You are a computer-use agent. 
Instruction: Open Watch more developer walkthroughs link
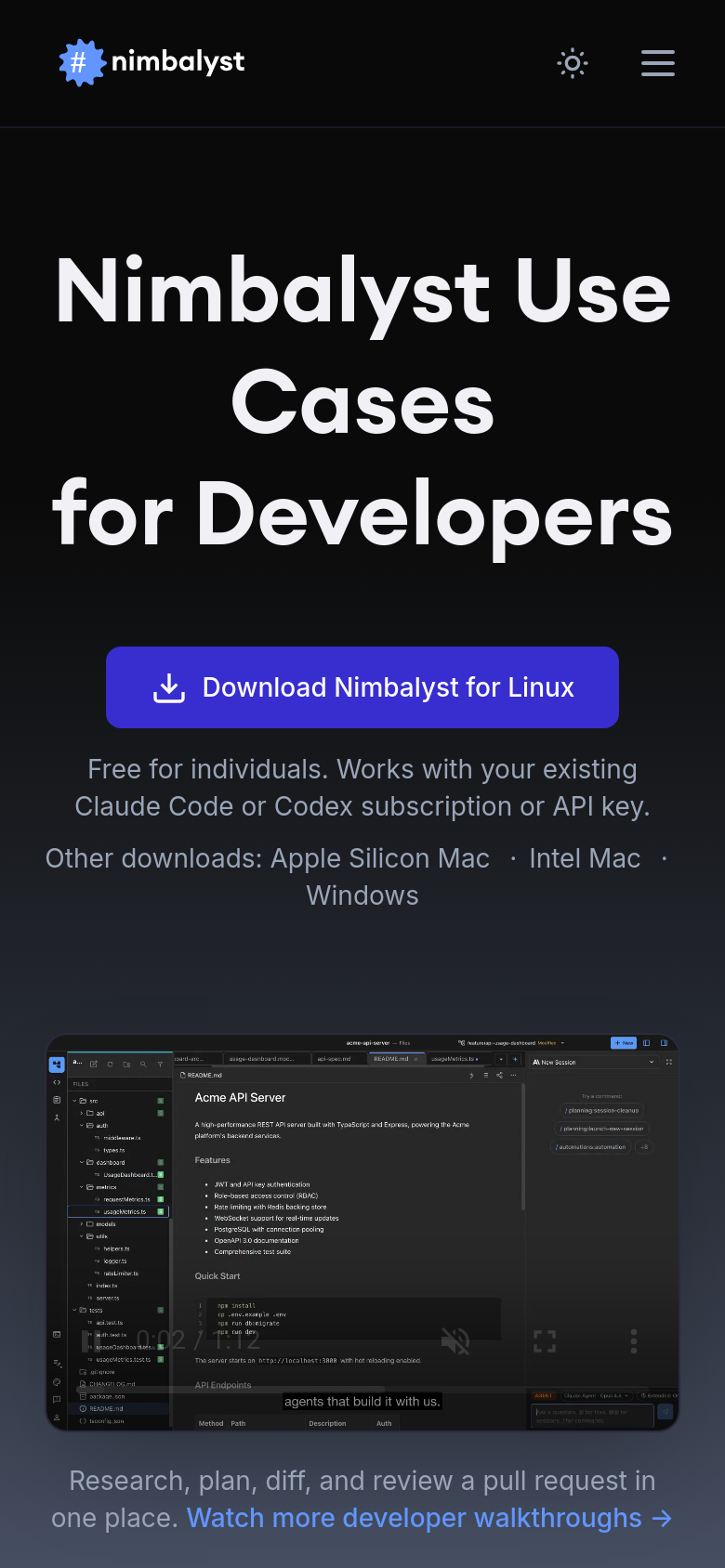click(429, 1518)
